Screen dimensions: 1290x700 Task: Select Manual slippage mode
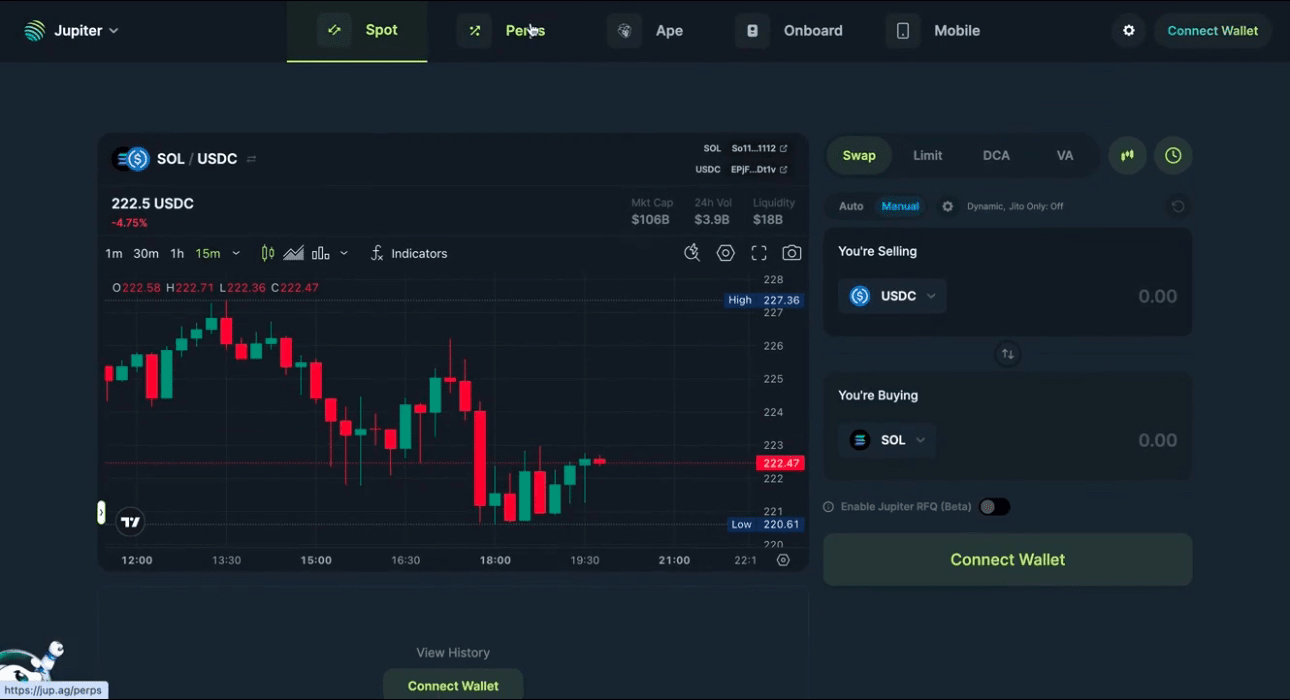point(900,207)
